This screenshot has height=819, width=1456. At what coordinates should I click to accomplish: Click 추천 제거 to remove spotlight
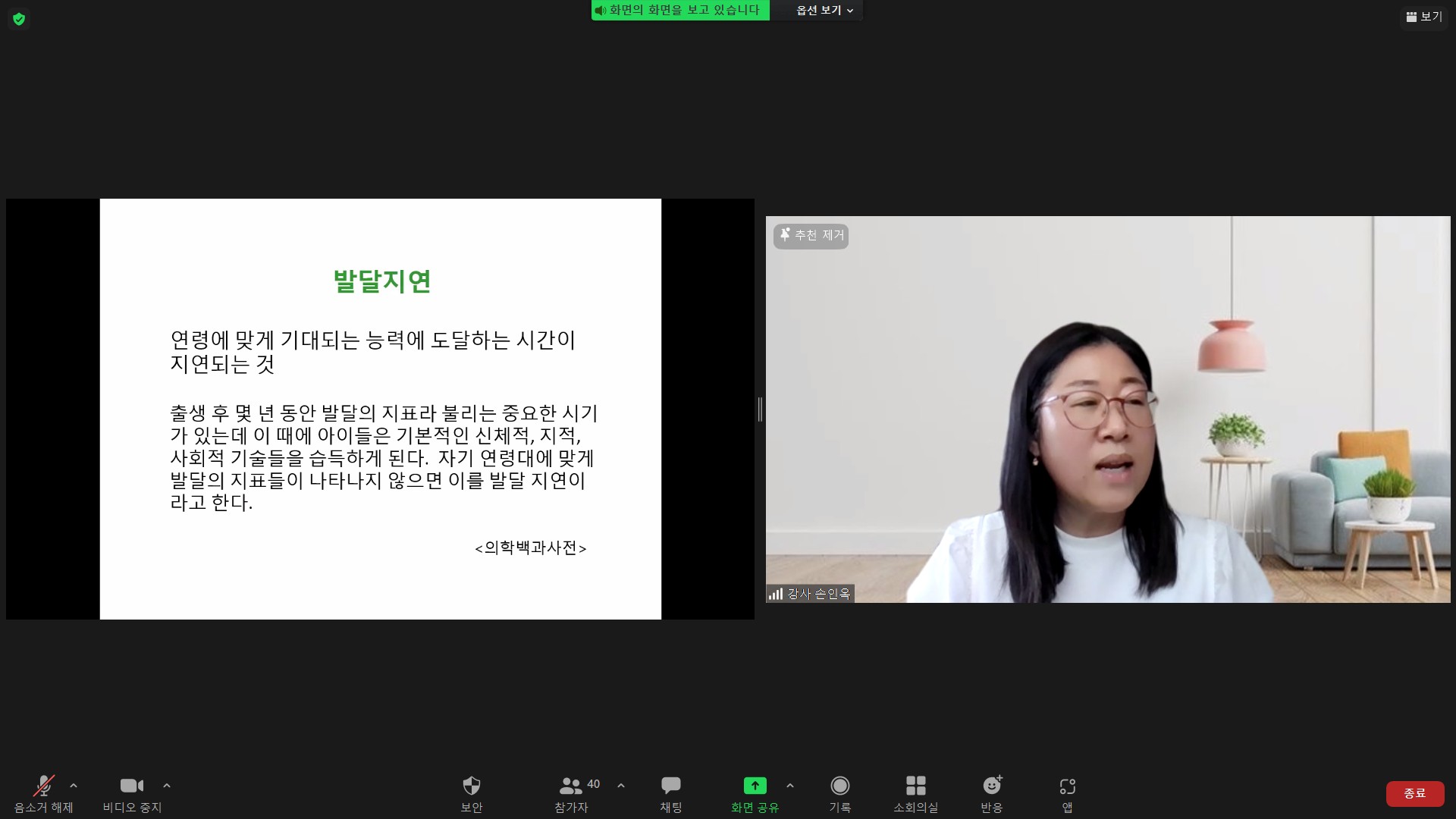pos(811,236)
